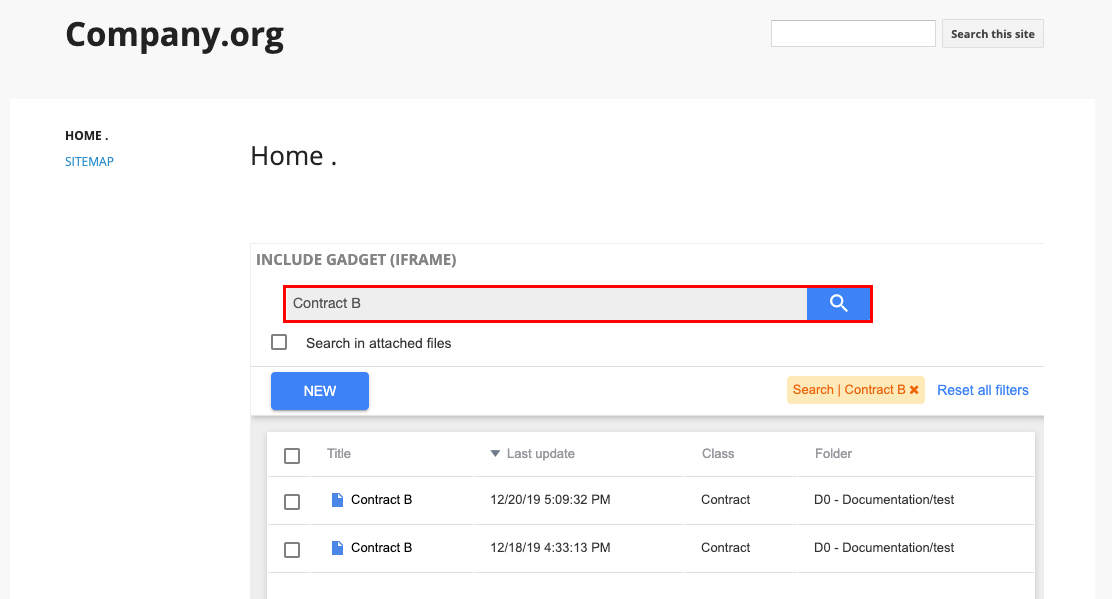Viewport: 1112px width, 599px height.
Task: Click the NEW button
Action: [320, 391]
